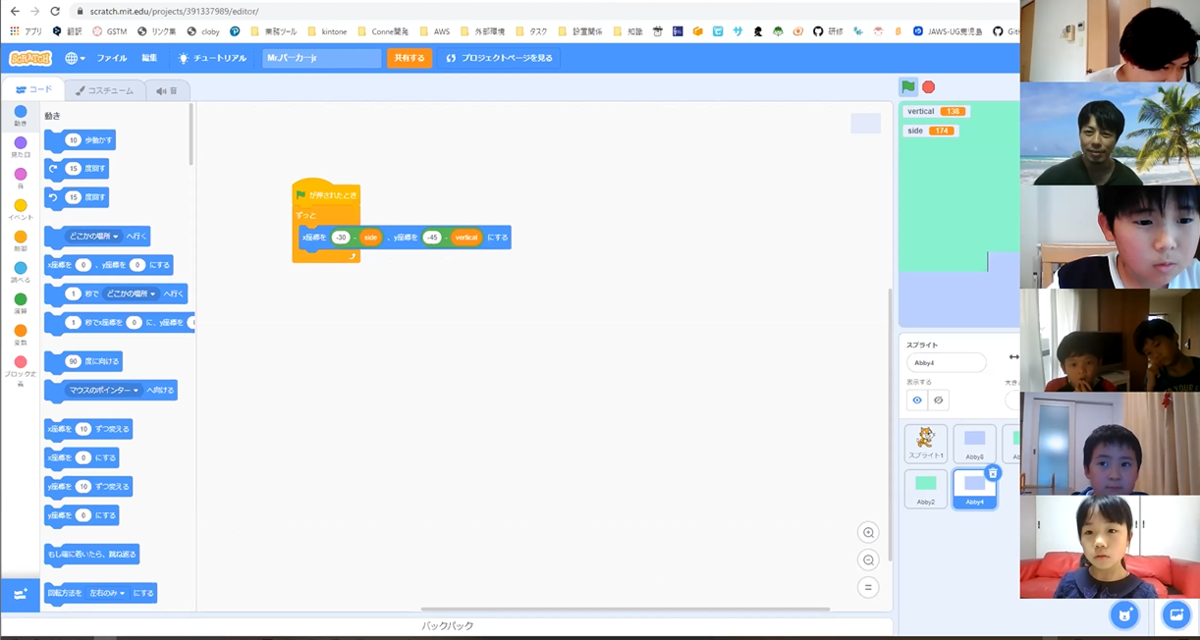Viewport: 1200px width, 640px height.
Task: Open 左右のみ rotation style dropdown
Action: pyautogui.click(x=109, y=593)
